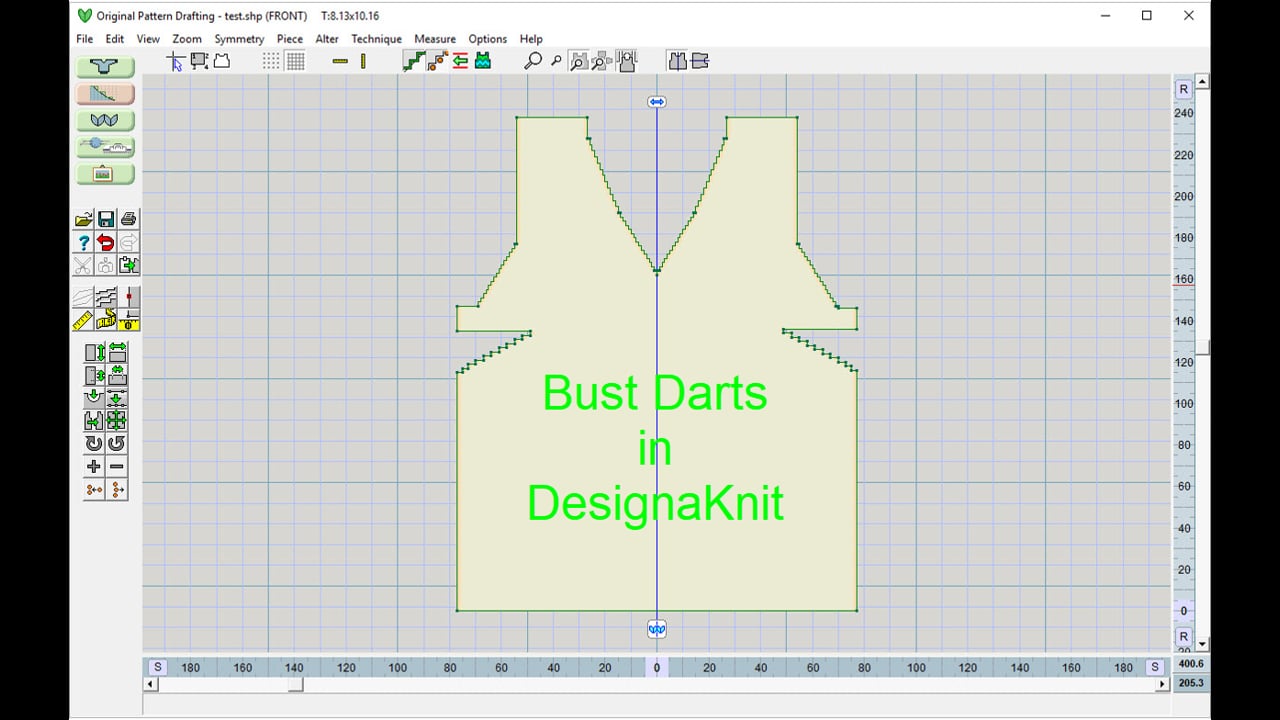1280x720 pixels.
Task: Click the open file folder icon
Action: click(x=83, y=219)
